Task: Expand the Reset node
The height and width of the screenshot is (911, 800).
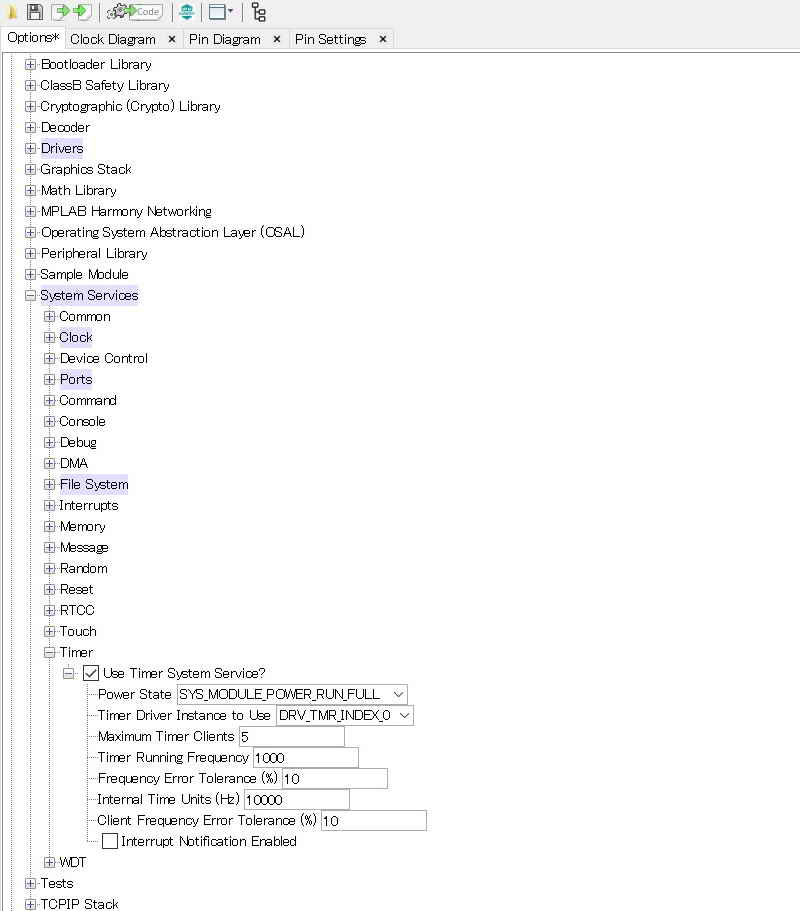Action: (49, 589)
